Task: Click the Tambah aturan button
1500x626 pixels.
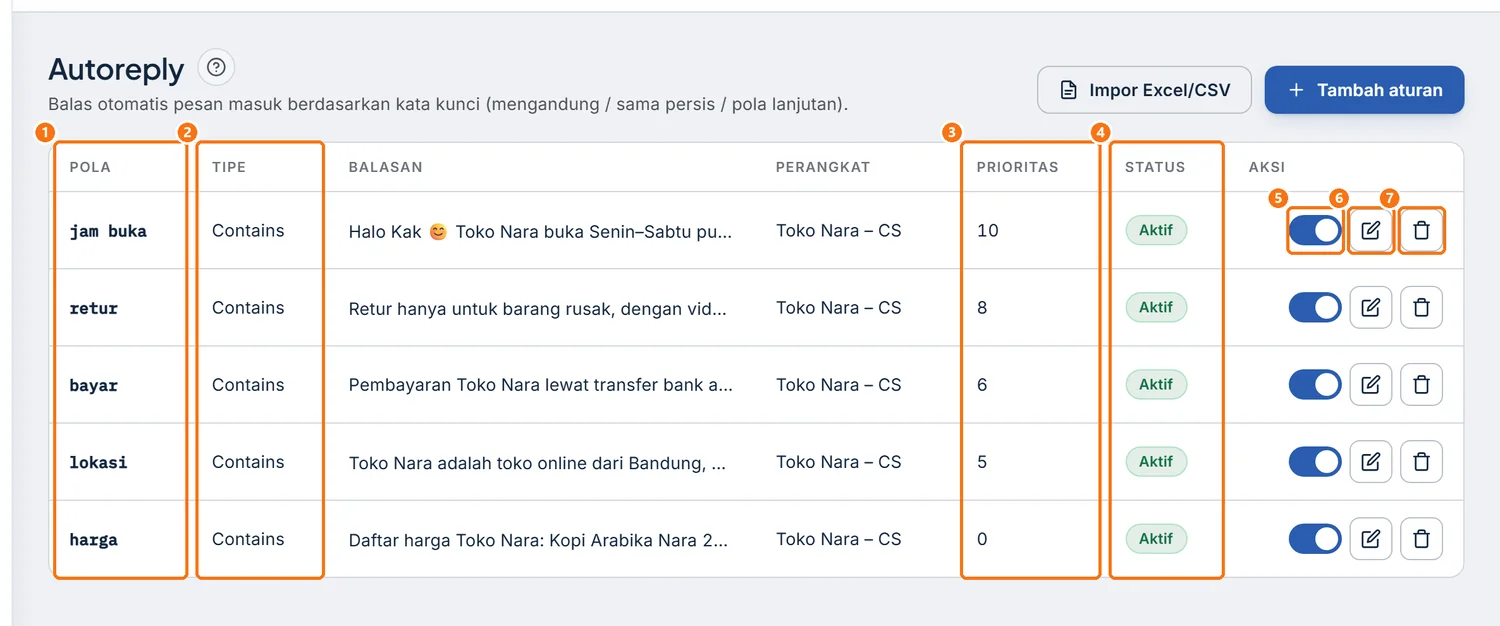Action: (1364, 90)
